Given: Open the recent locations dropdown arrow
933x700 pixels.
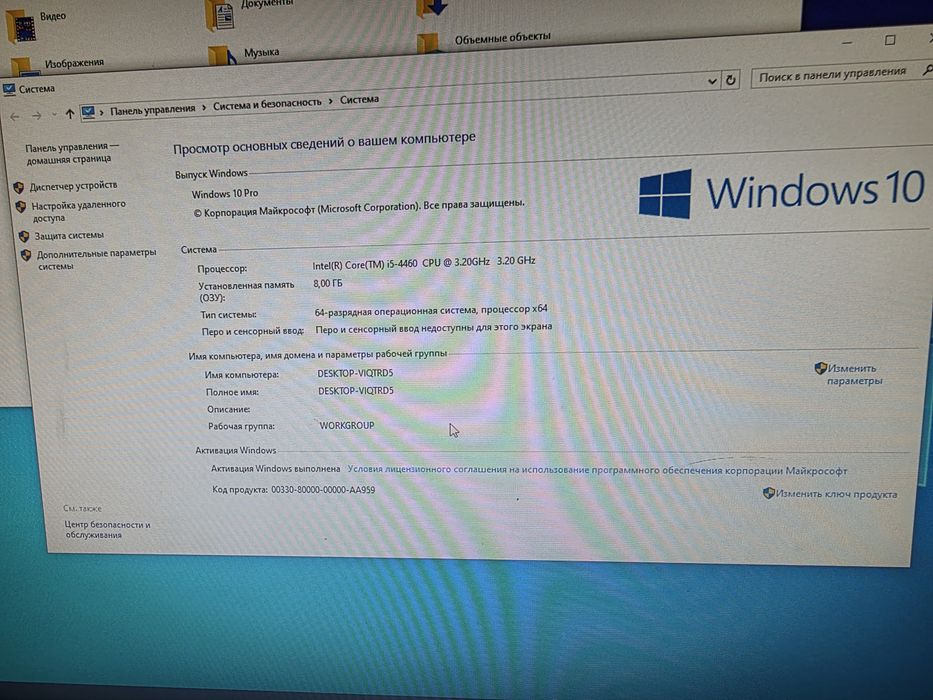Looking at the screenshot, I should point(54,114).
